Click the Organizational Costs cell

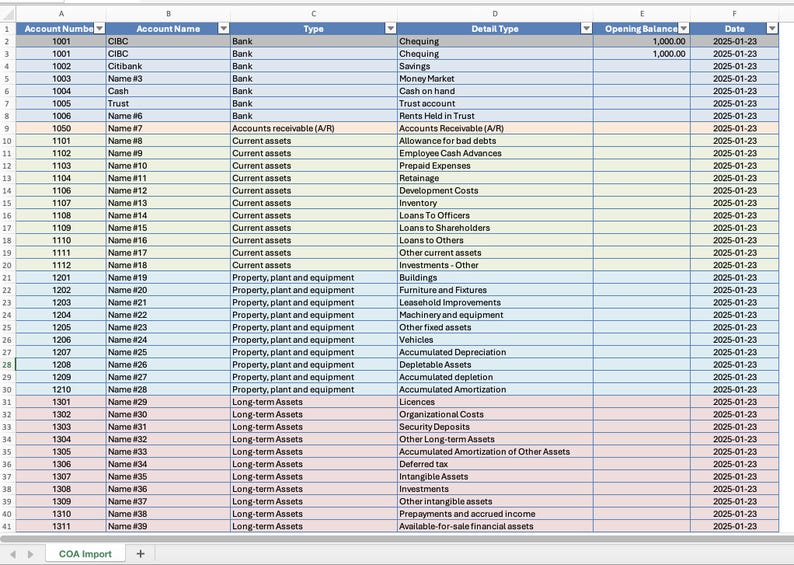coord(495,414)
